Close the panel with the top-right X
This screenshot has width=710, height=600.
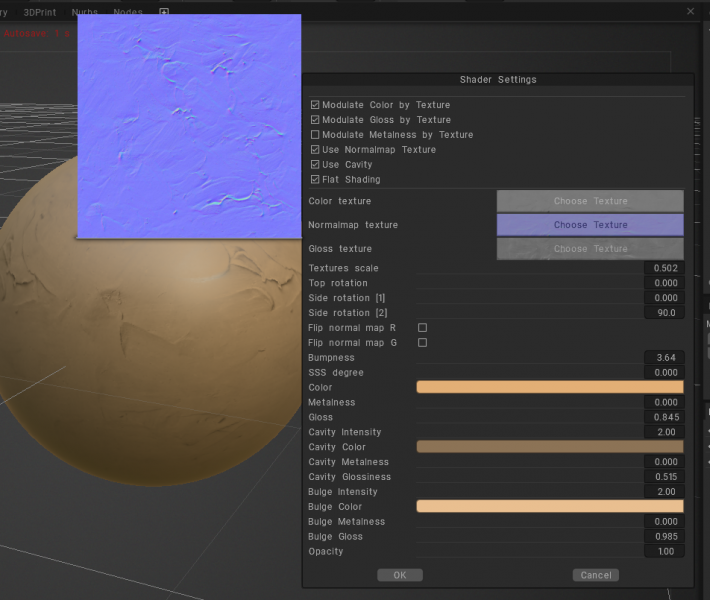pos(690,11)
